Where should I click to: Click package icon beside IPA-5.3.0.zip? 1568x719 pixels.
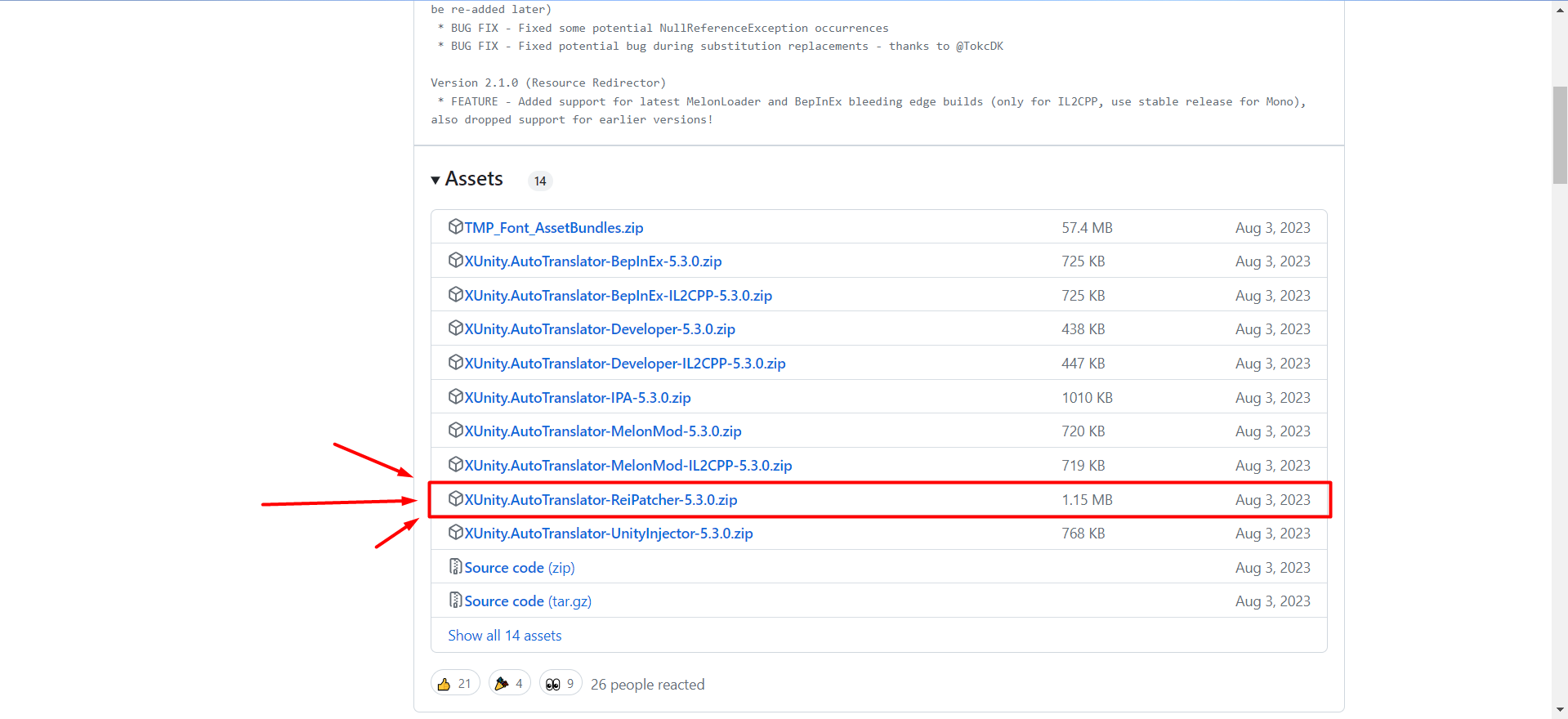click(x=456, y=396)
